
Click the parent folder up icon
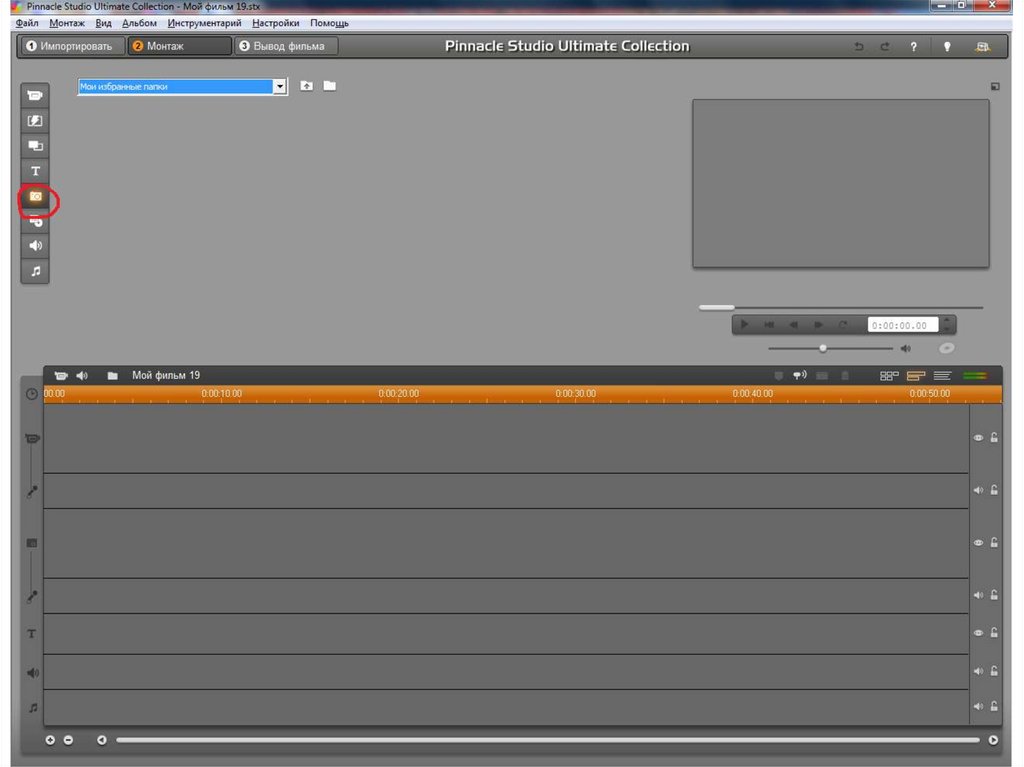pyautogui.click(x=306, y=86)
